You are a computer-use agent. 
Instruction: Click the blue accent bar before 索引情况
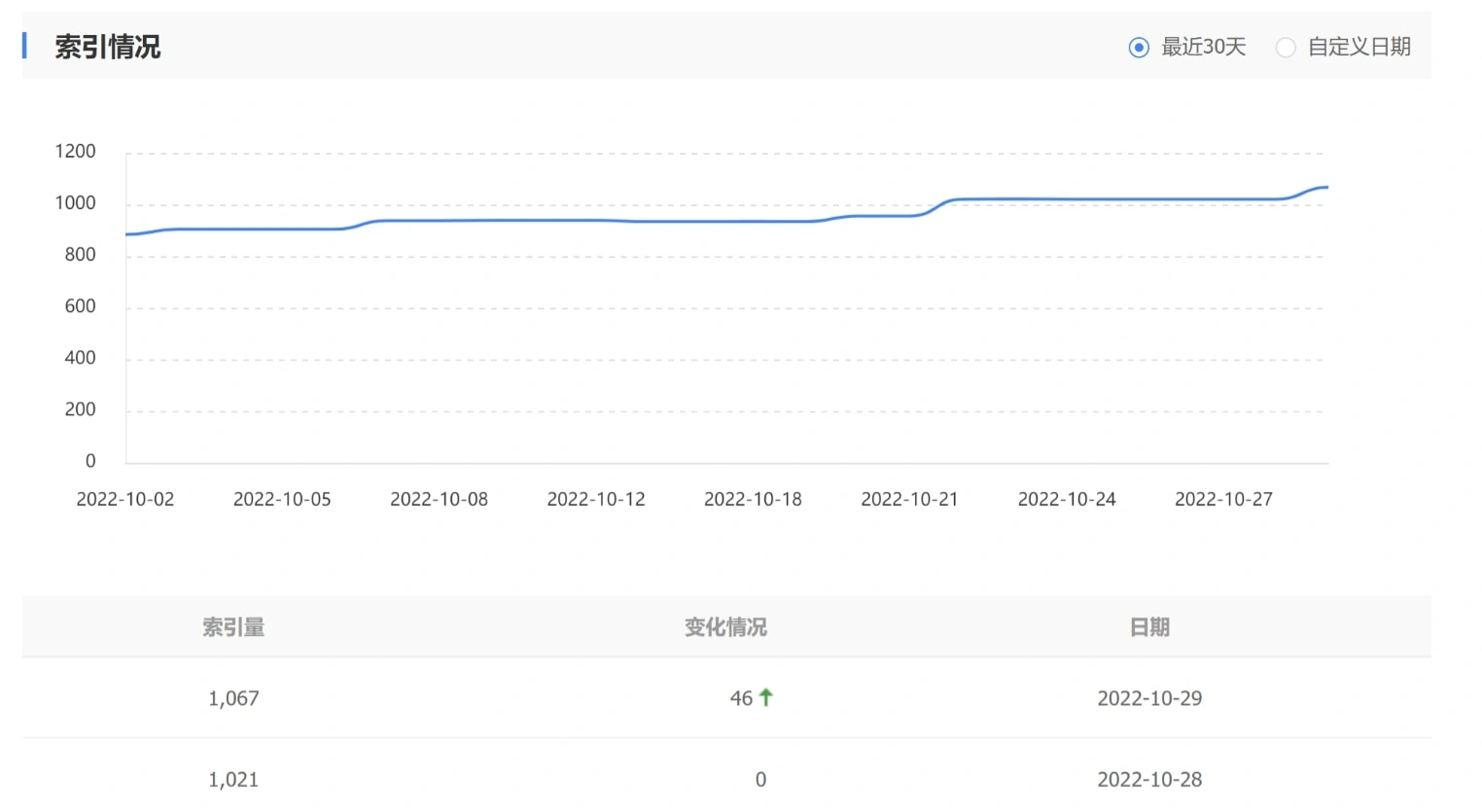click(24, 47)
